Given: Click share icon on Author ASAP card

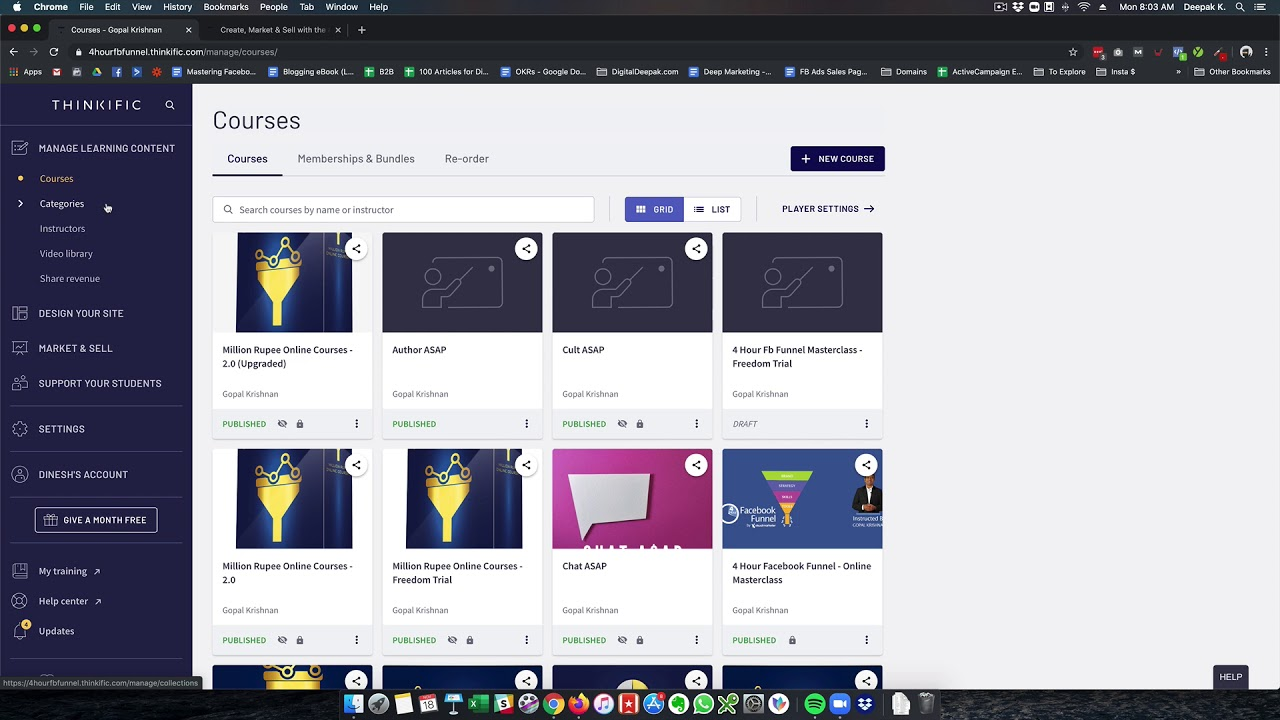Looking at the screenshot, I should click(526, 249).
